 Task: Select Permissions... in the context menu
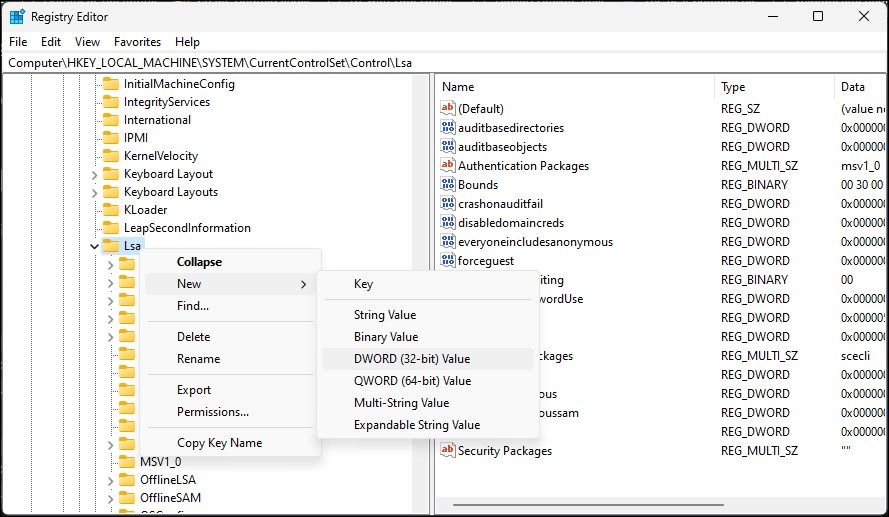(x=213, y=412)
